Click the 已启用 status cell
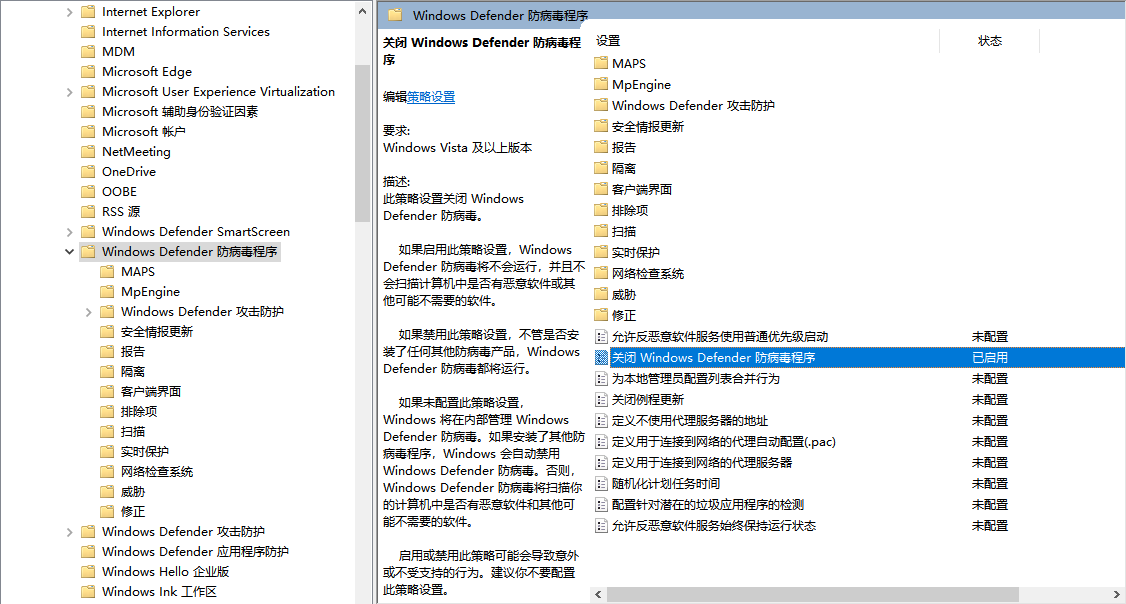This screenshot has width=1126, height=604. (x=990, y=358)
